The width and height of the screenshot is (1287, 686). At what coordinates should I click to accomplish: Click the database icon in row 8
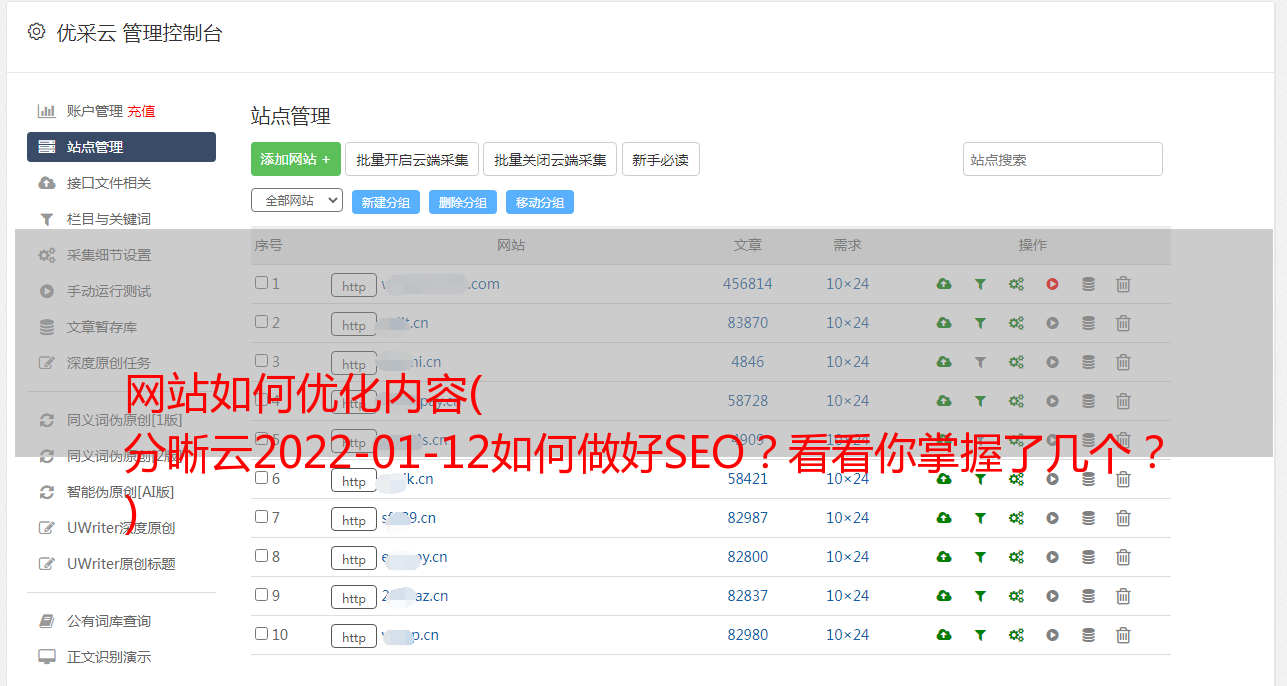(1088, 557)
